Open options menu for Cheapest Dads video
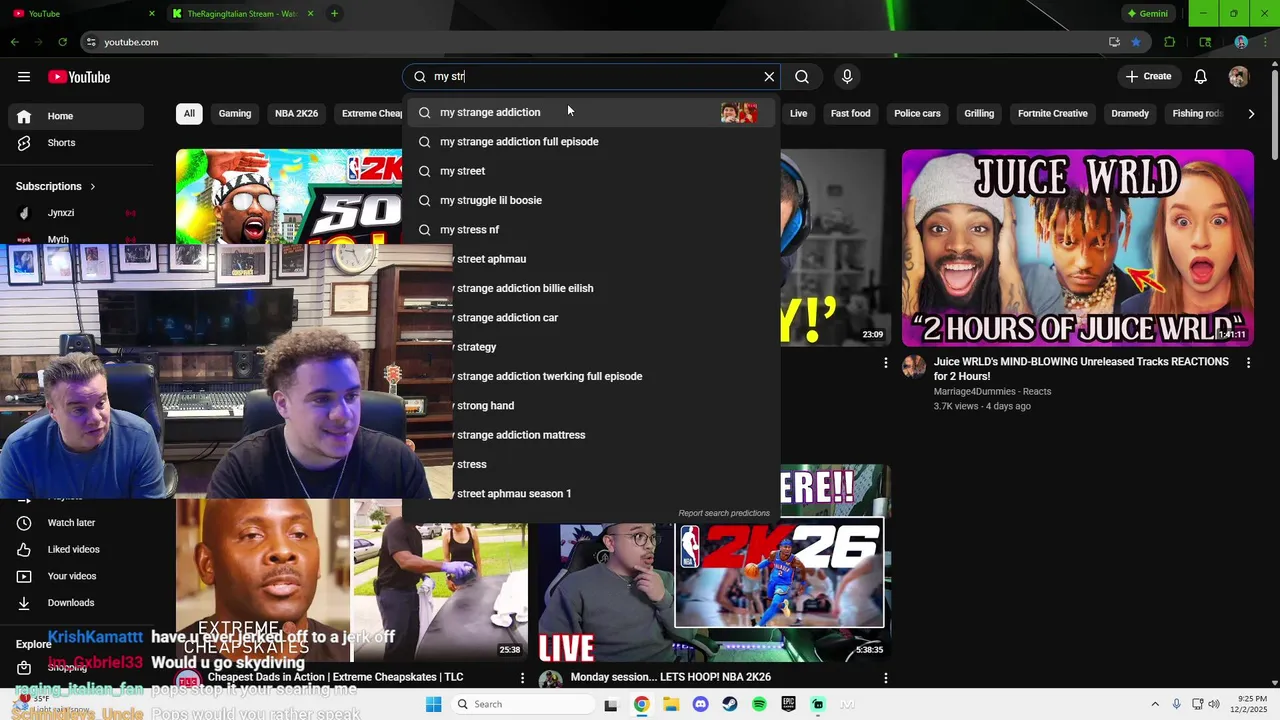Image resolution: width=1280 pixels, height=720 pixels. pos(522,678)
